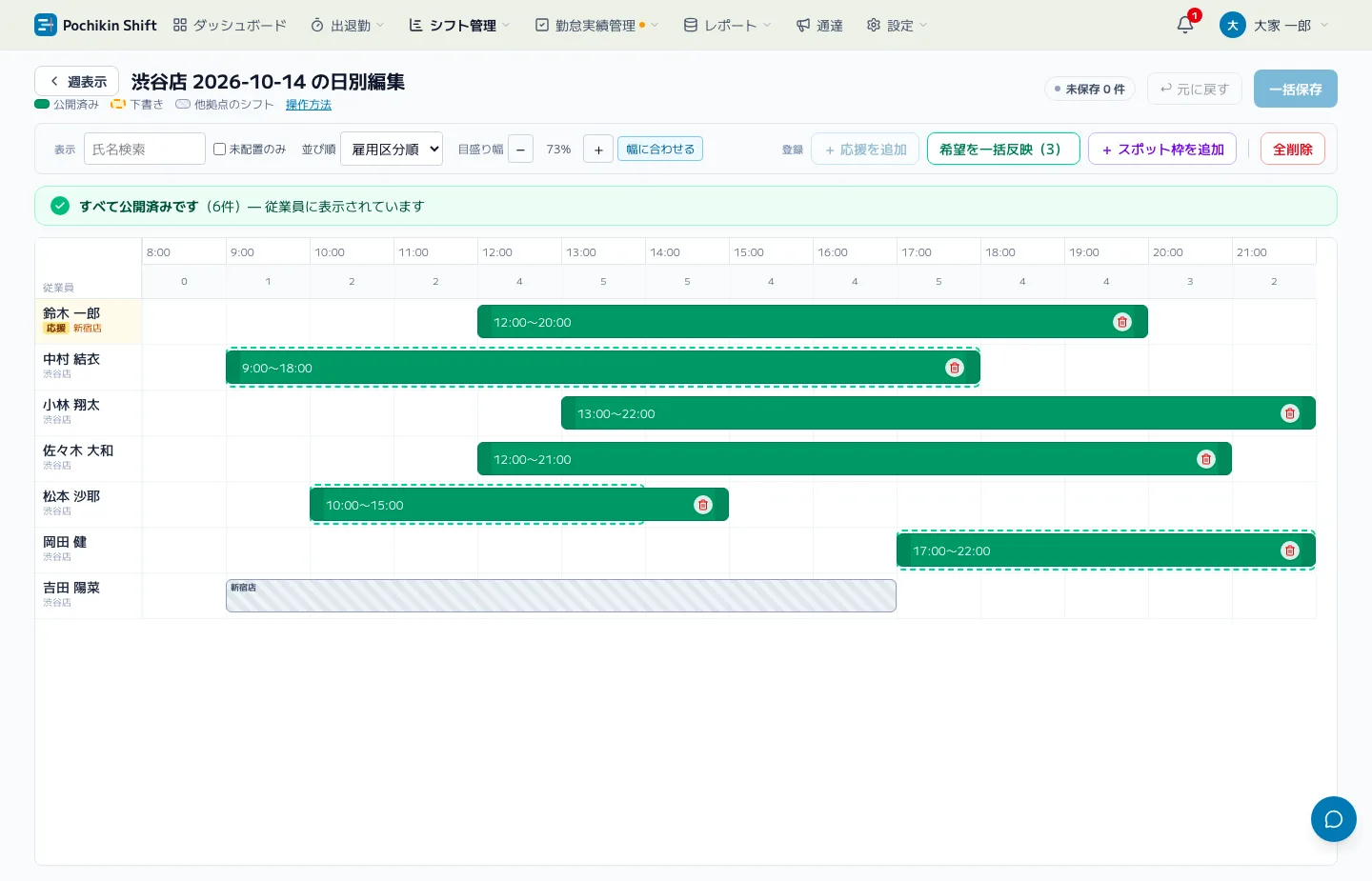Open the notifications bell
1372x881 pixels.
(x=1185, y=25)
